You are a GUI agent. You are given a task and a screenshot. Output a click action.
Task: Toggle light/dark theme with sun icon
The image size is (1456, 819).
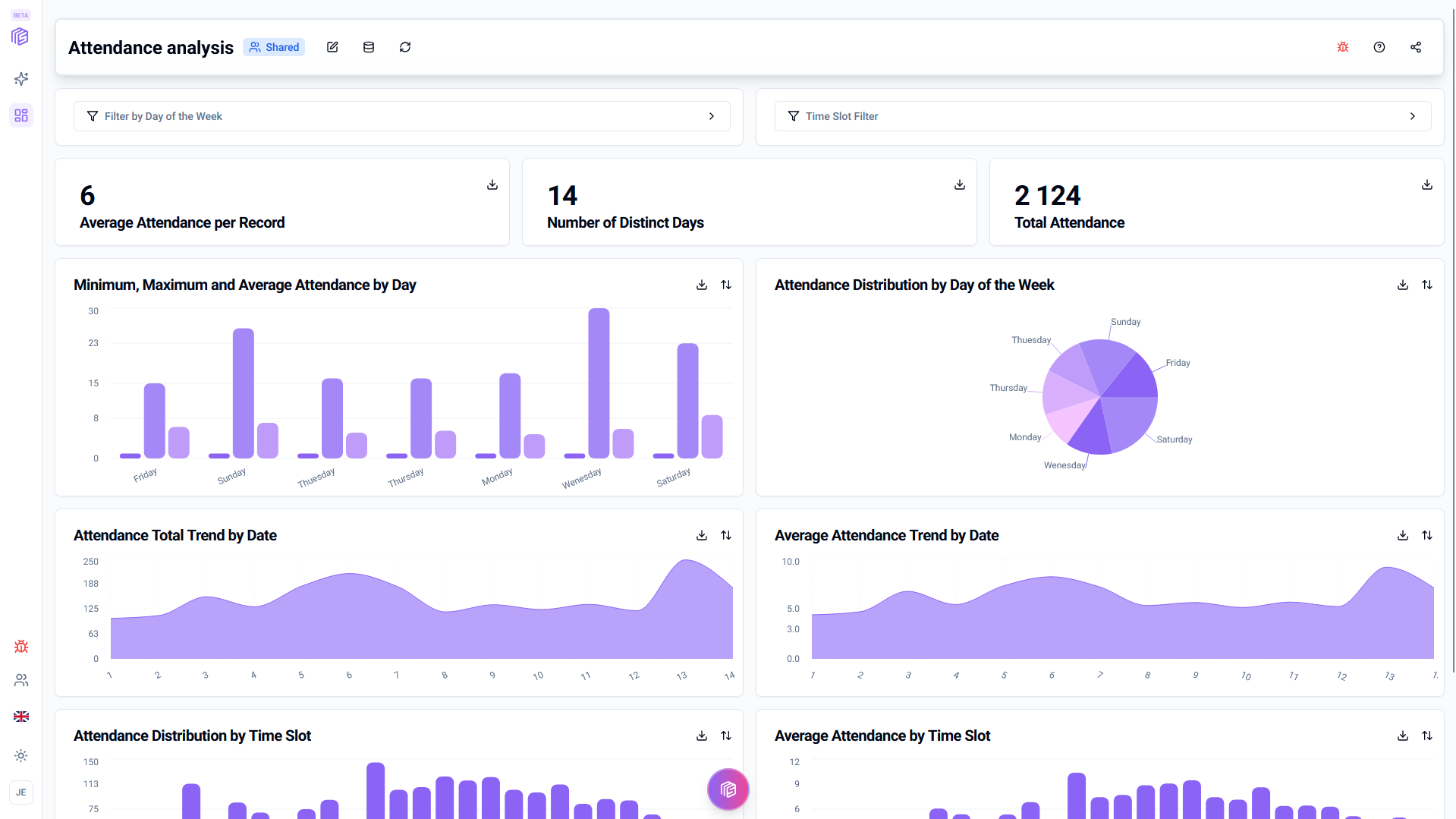20,755
